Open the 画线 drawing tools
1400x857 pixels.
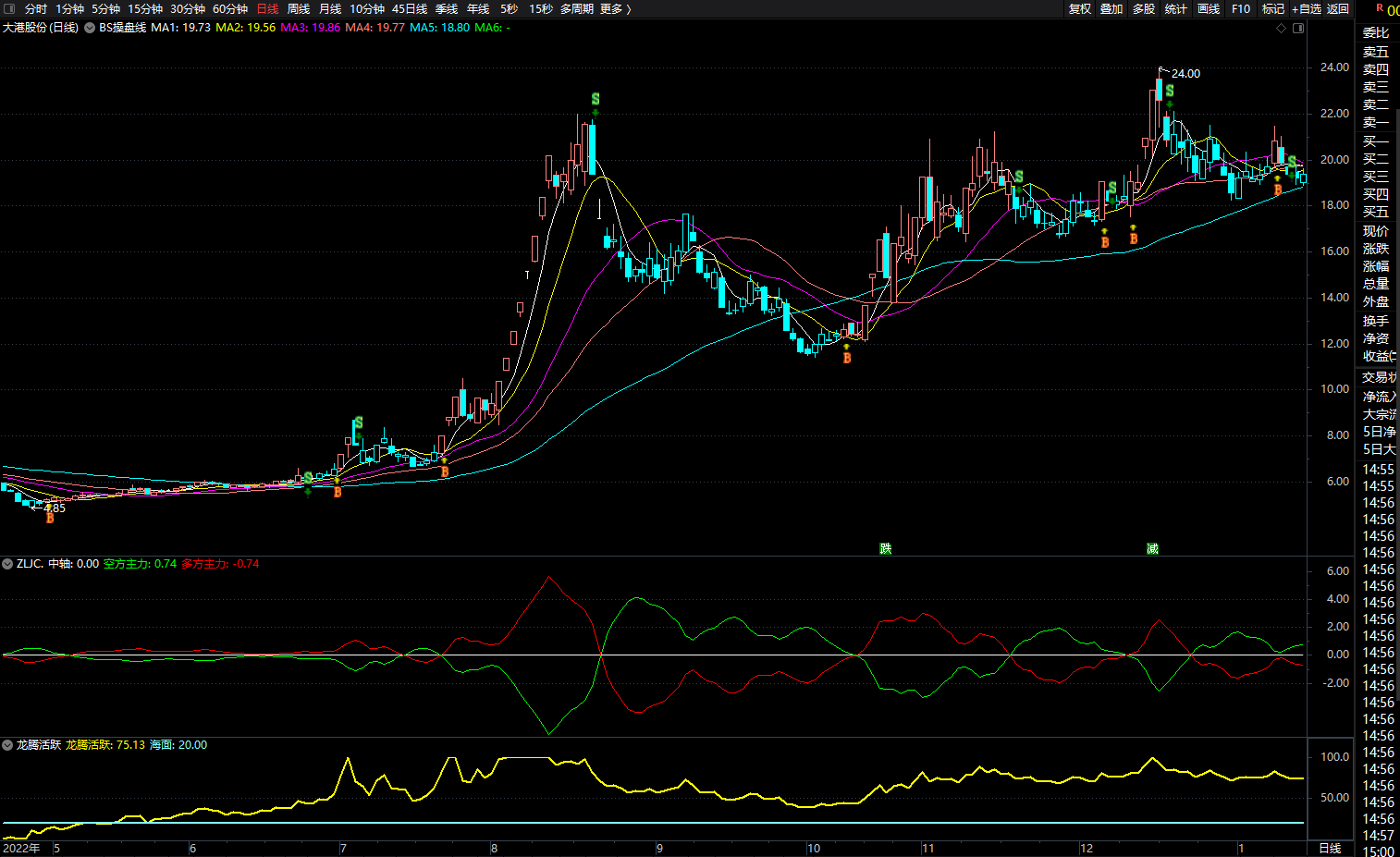1209,9
